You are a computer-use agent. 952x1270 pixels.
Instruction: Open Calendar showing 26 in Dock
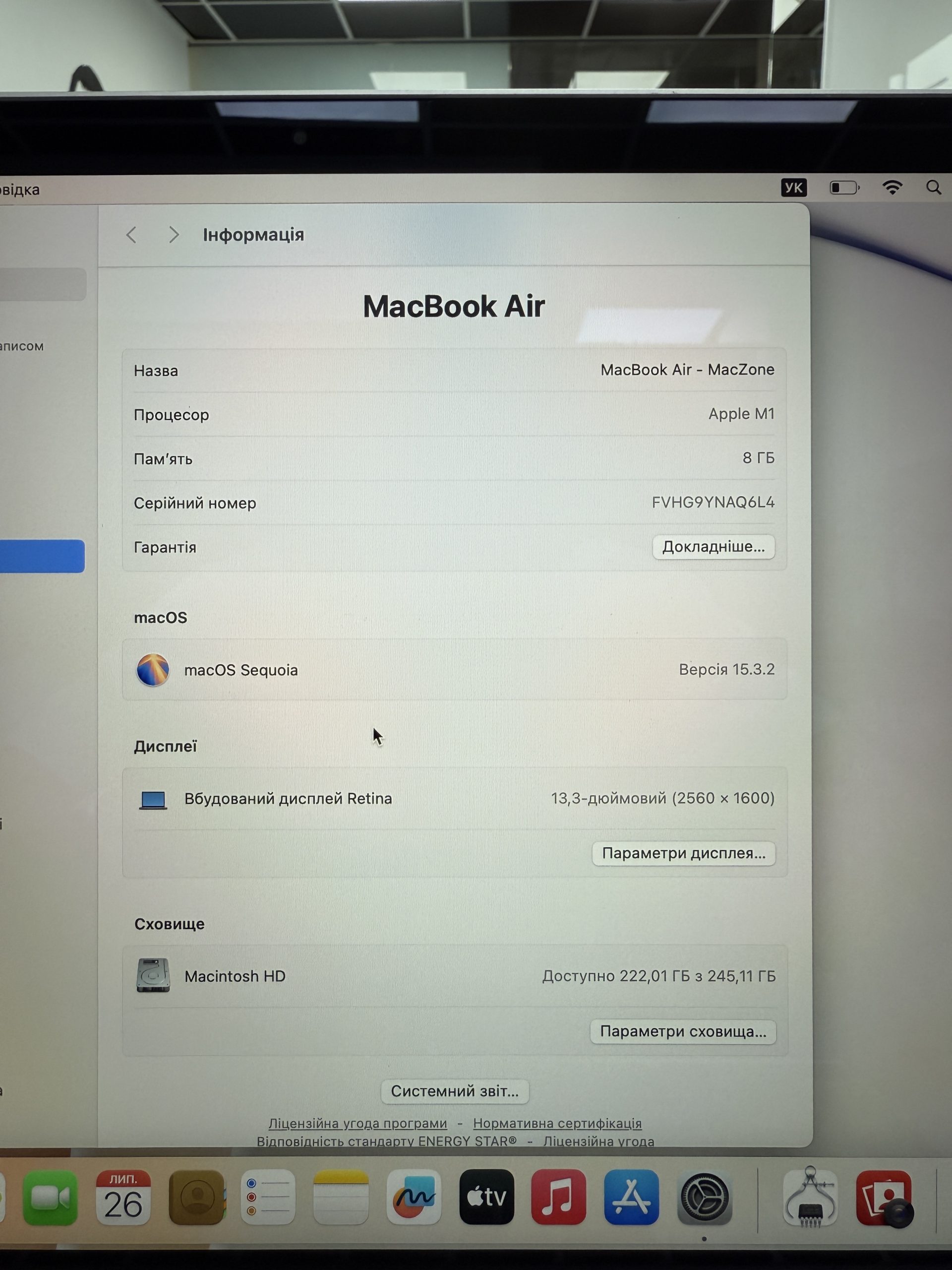tap(123, 1198)
